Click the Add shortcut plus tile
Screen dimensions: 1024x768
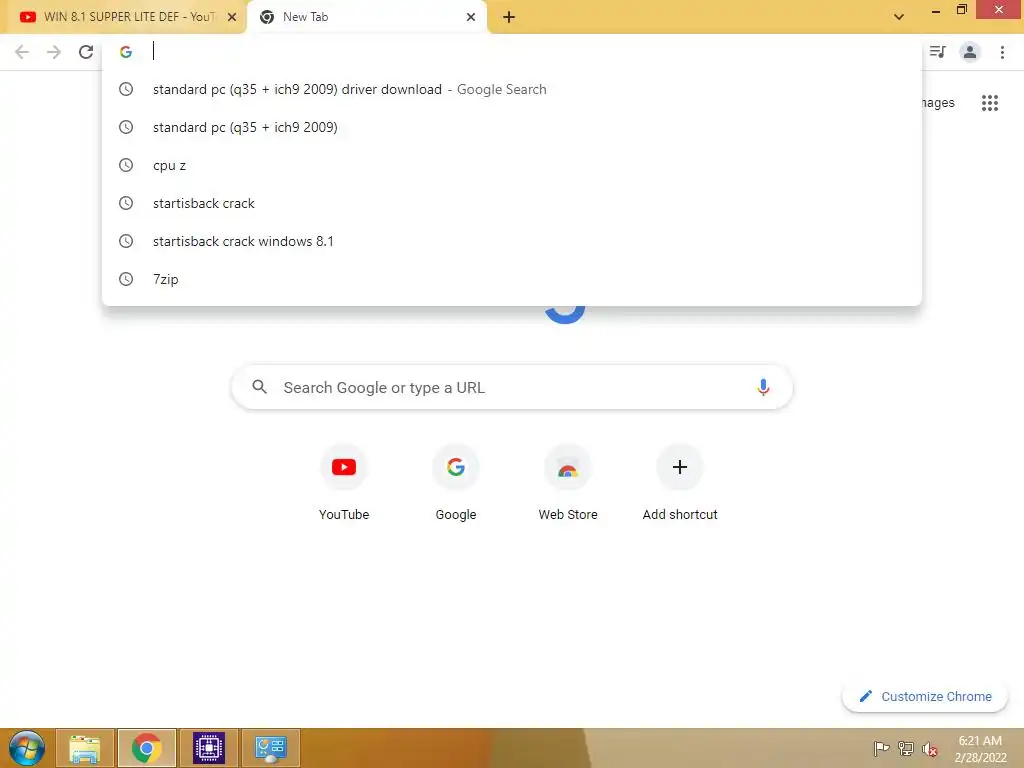680,482
